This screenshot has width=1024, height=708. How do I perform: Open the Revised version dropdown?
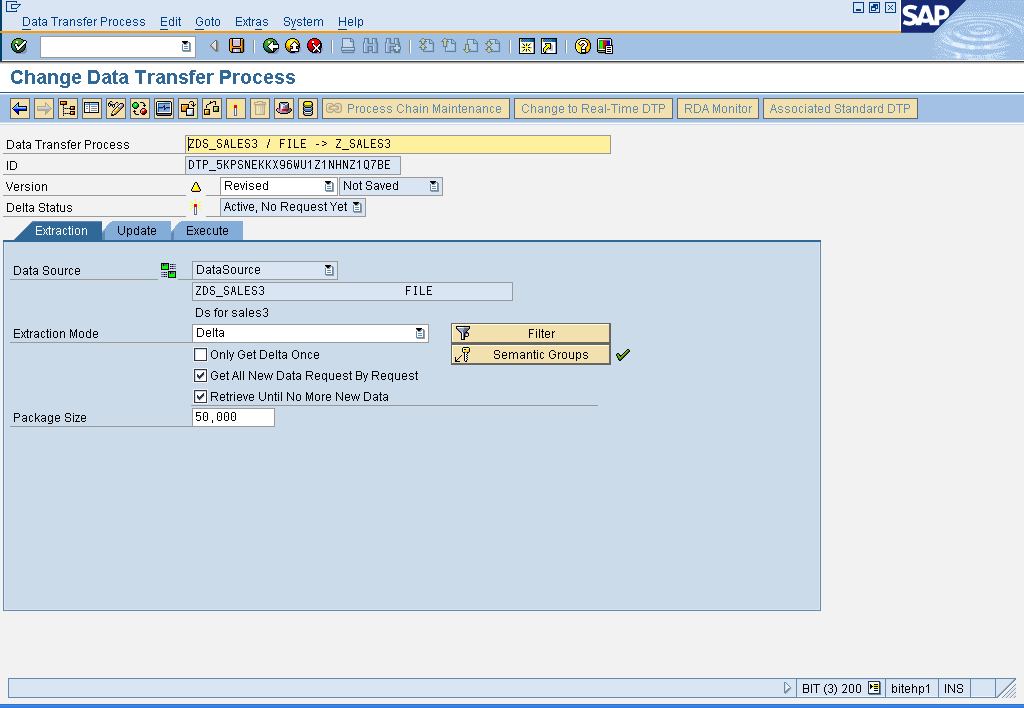(x=329, y=186)
